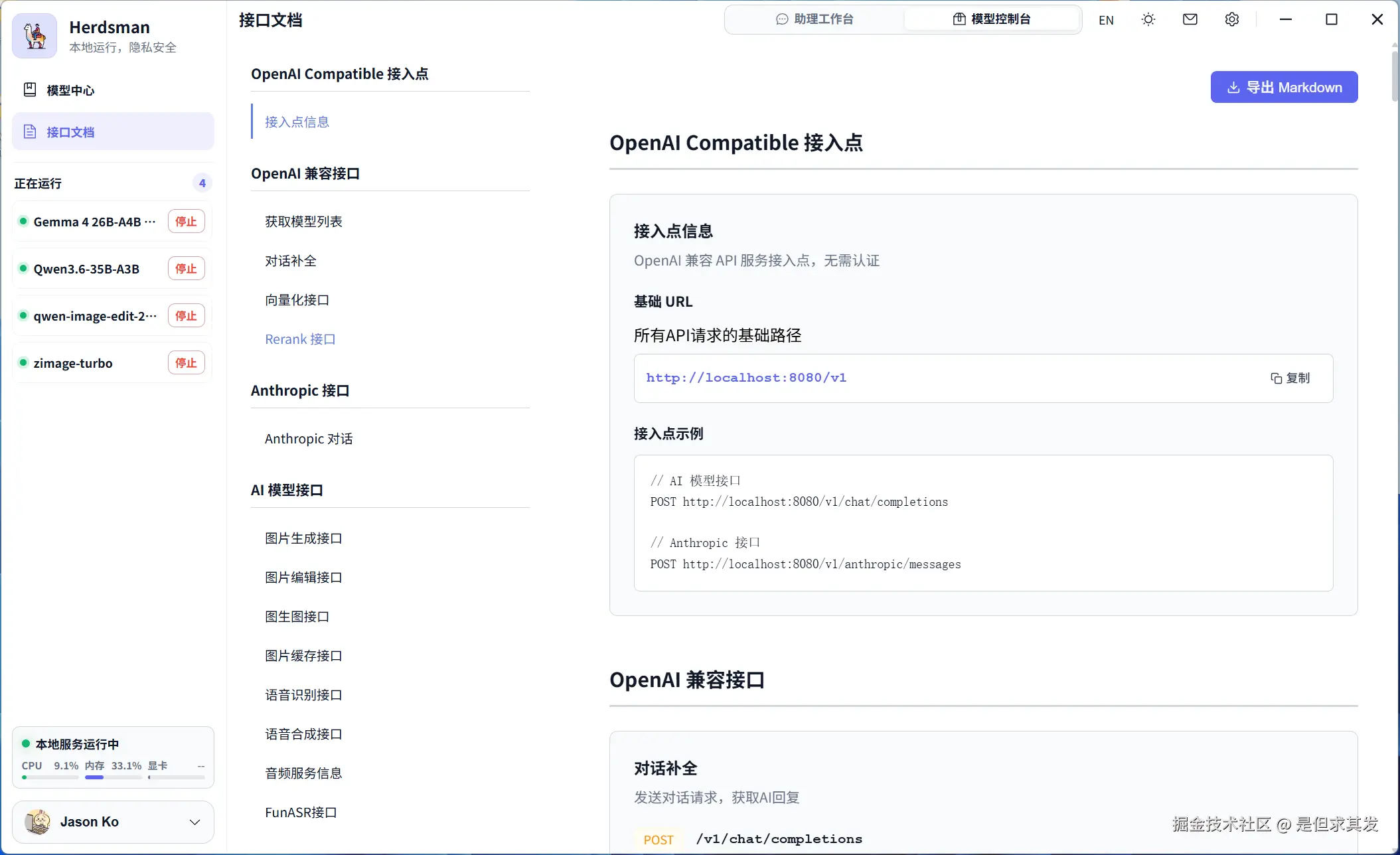This screenshot has width=1400, height=855.
Task: Click the running models count badge 4
Action: click(202, 183)
